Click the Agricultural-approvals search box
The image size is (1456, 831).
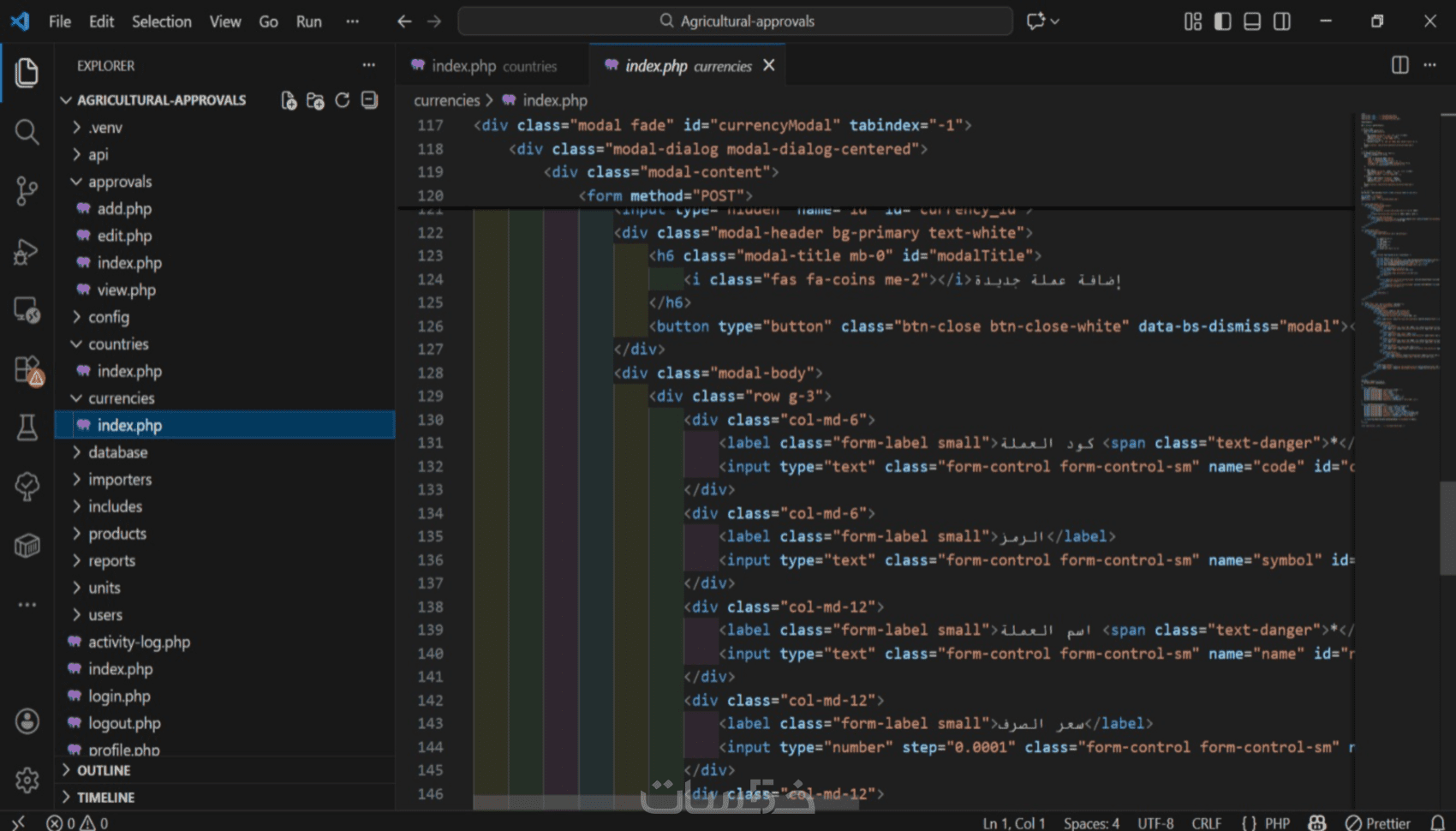coord(736,21)
